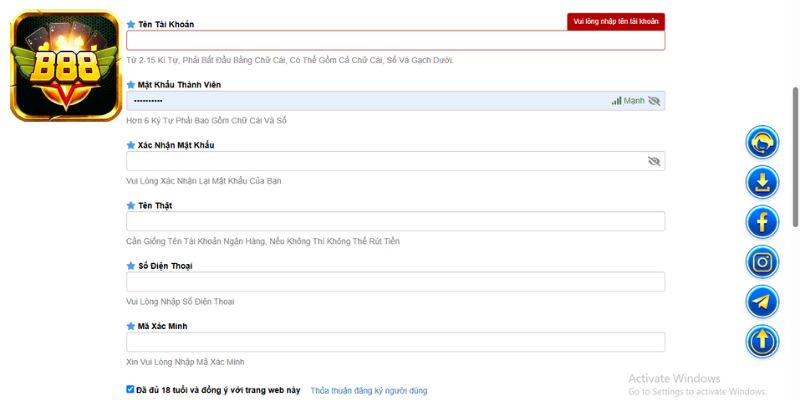Viewport: 800px width, 400px height.
Task: Open Thỏa thuận đăng ký người dùng link
Action: [368, 390]
